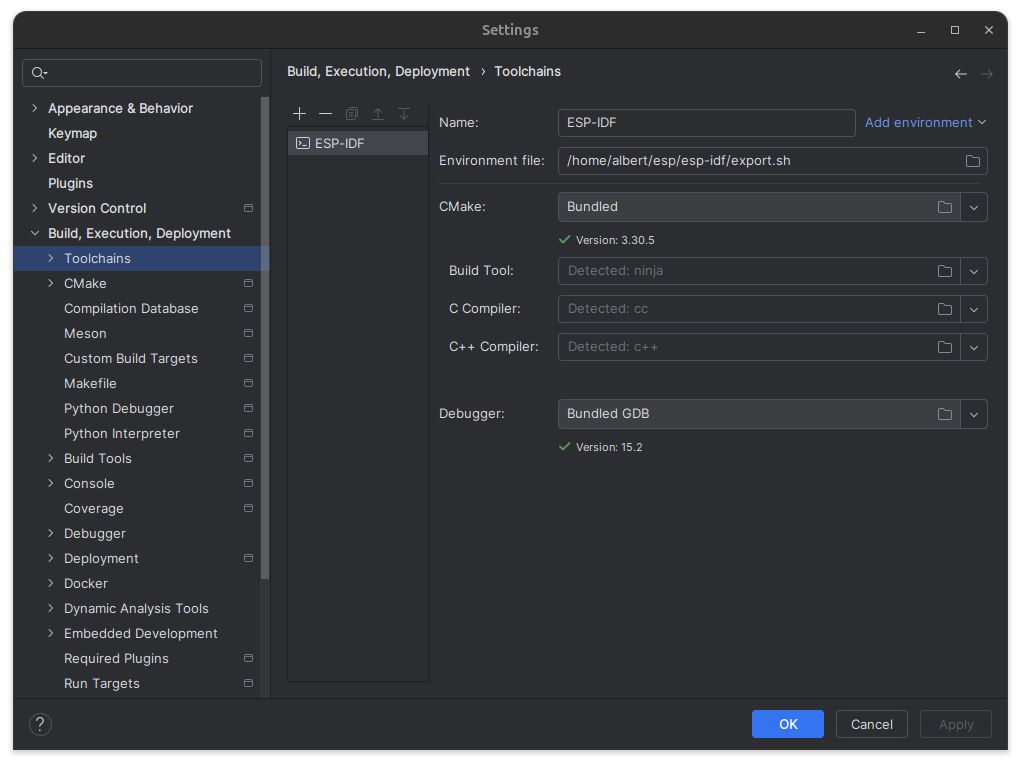Select Python Interpreter in settings tree

[x=122, y=433]
